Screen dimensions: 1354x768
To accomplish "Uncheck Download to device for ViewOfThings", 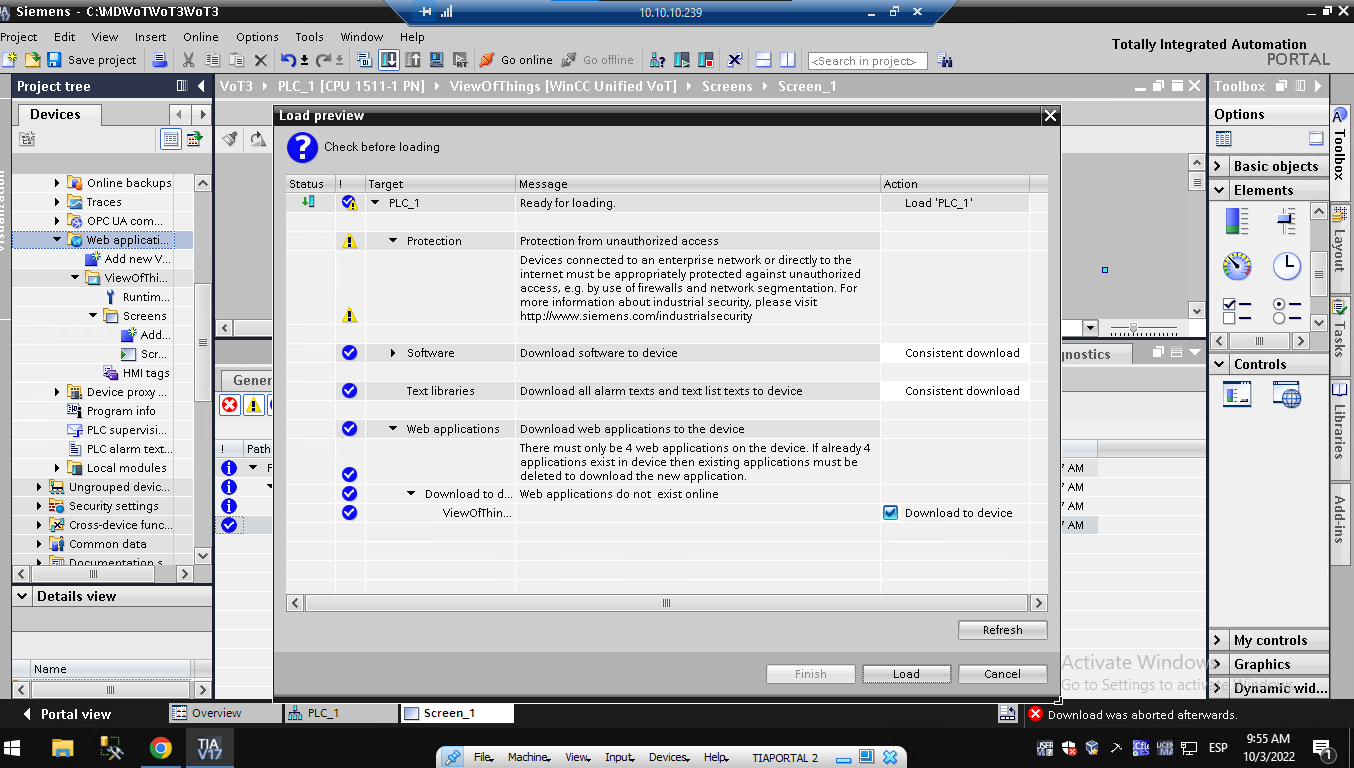I will click(x=891, y=513).
